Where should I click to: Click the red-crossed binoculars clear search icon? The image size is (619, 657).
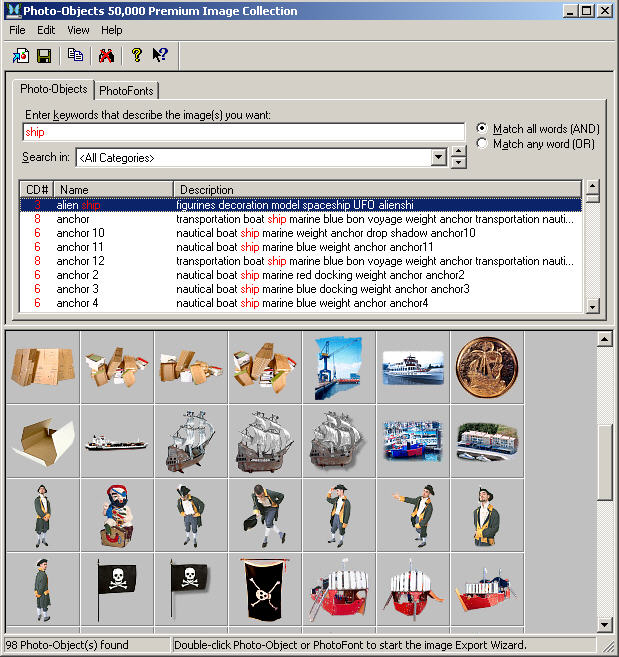(106, 55)
